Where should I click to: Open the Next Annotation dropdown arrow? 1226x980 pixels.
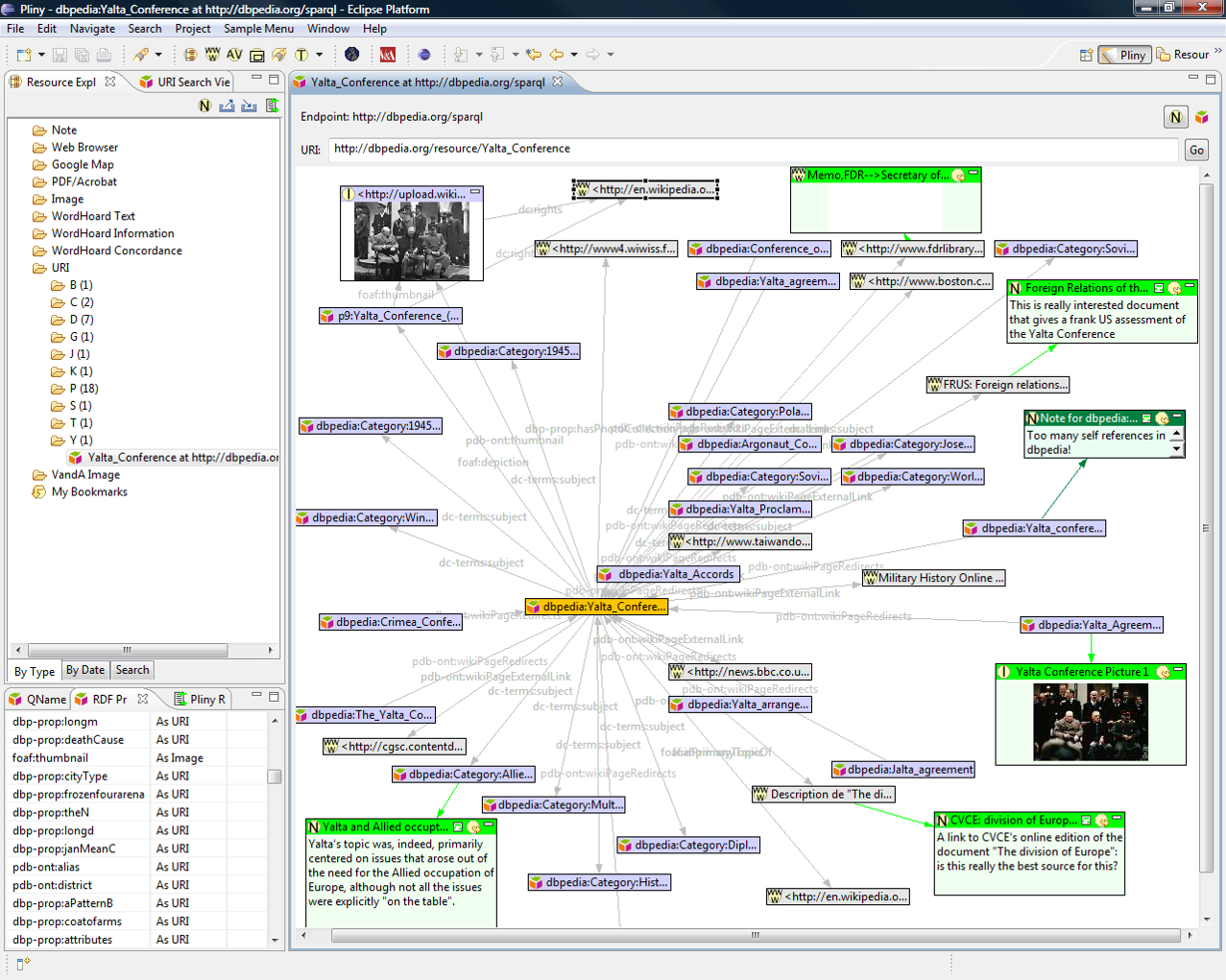pyautogui.click(x=479, y=55)
